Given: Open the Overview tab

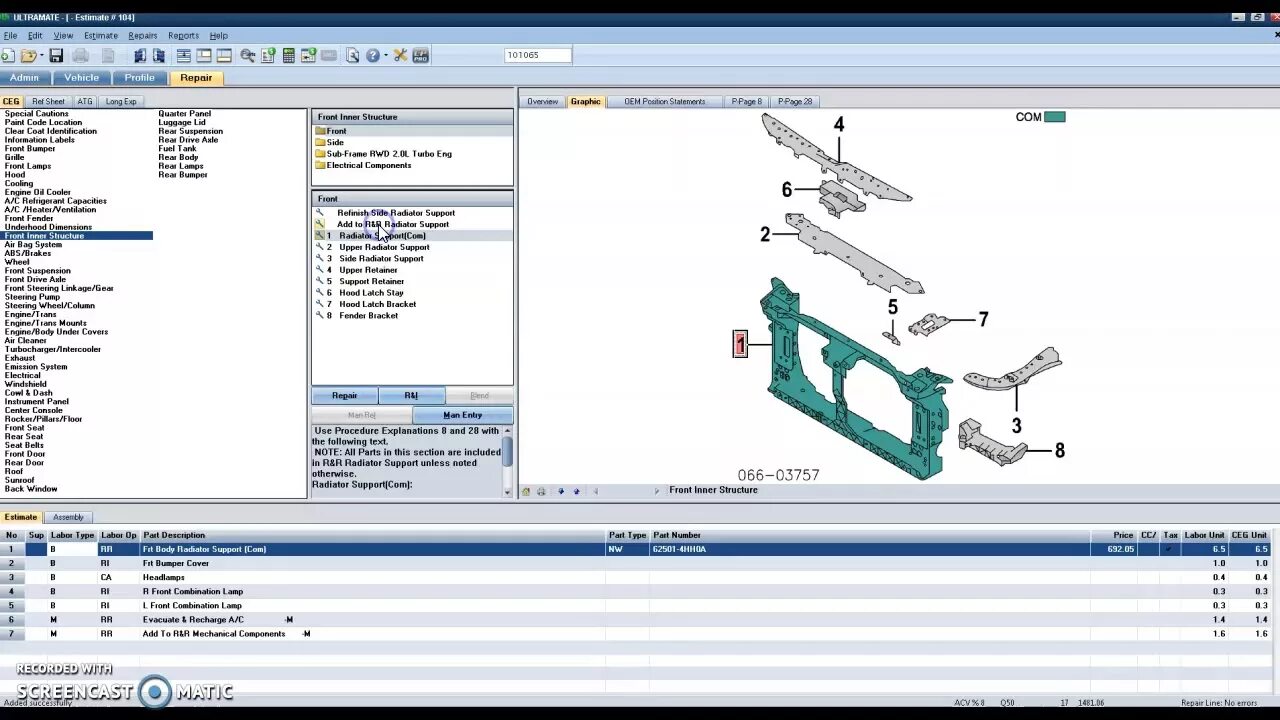Looking at the screenshot, I should click(x=542, y=101).
